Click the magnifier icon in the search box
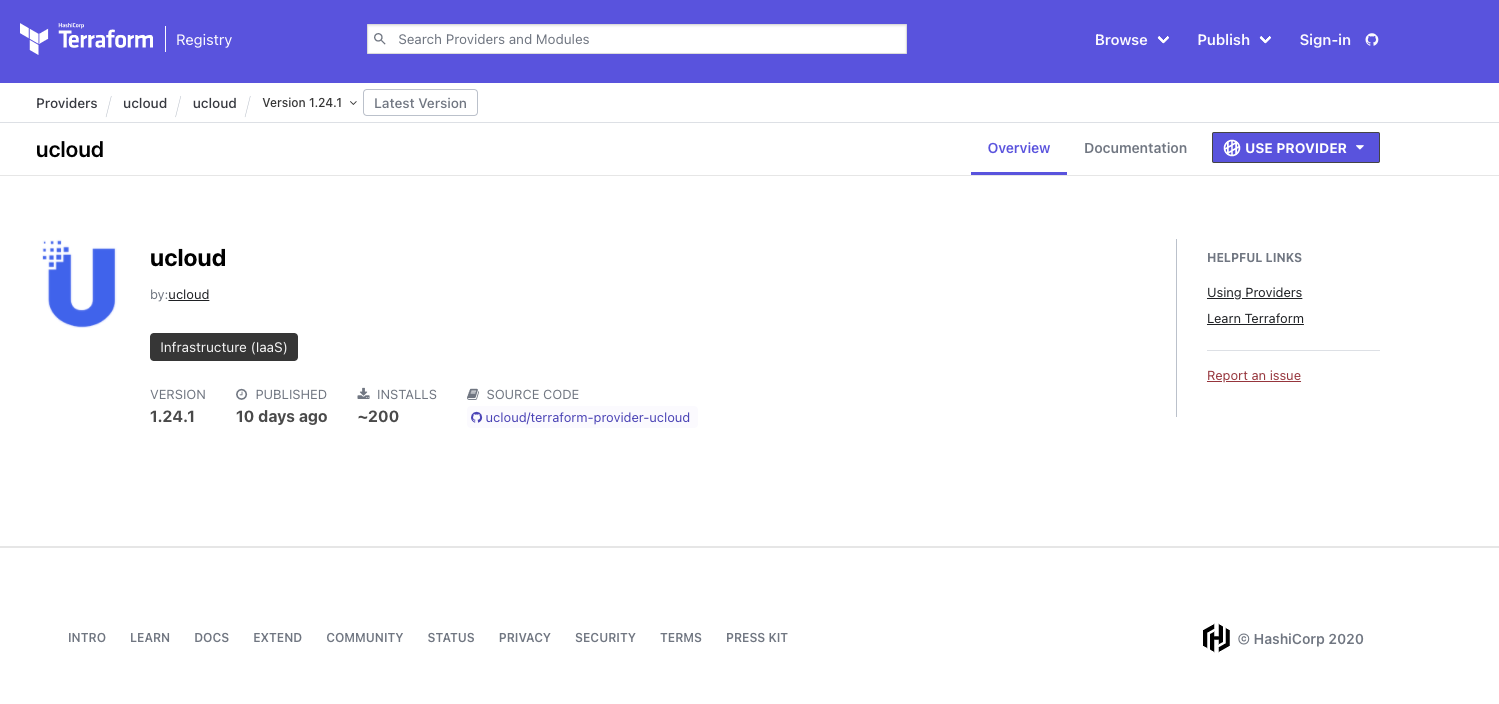 click(380, 39)
